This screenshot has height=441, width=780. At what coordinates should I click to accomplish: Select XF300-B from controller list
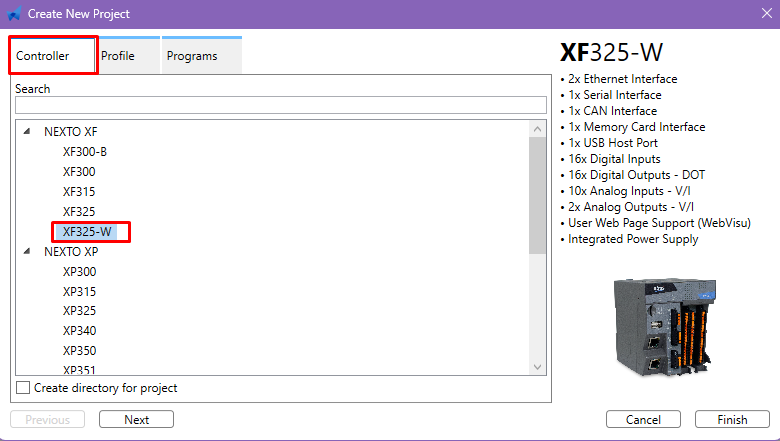85,152
